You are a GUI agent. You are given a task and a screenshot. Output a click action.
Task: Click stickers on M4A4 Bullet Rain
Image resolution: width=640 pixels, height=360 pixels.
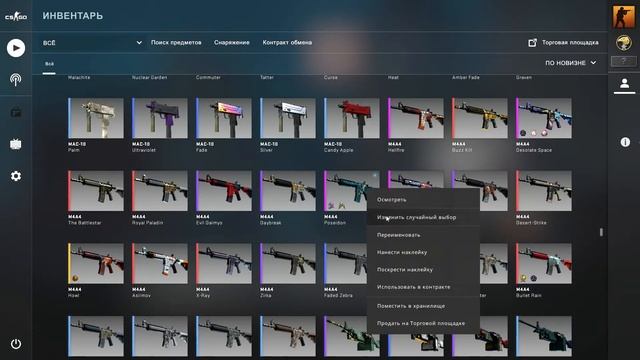click(x=528, y=278)
